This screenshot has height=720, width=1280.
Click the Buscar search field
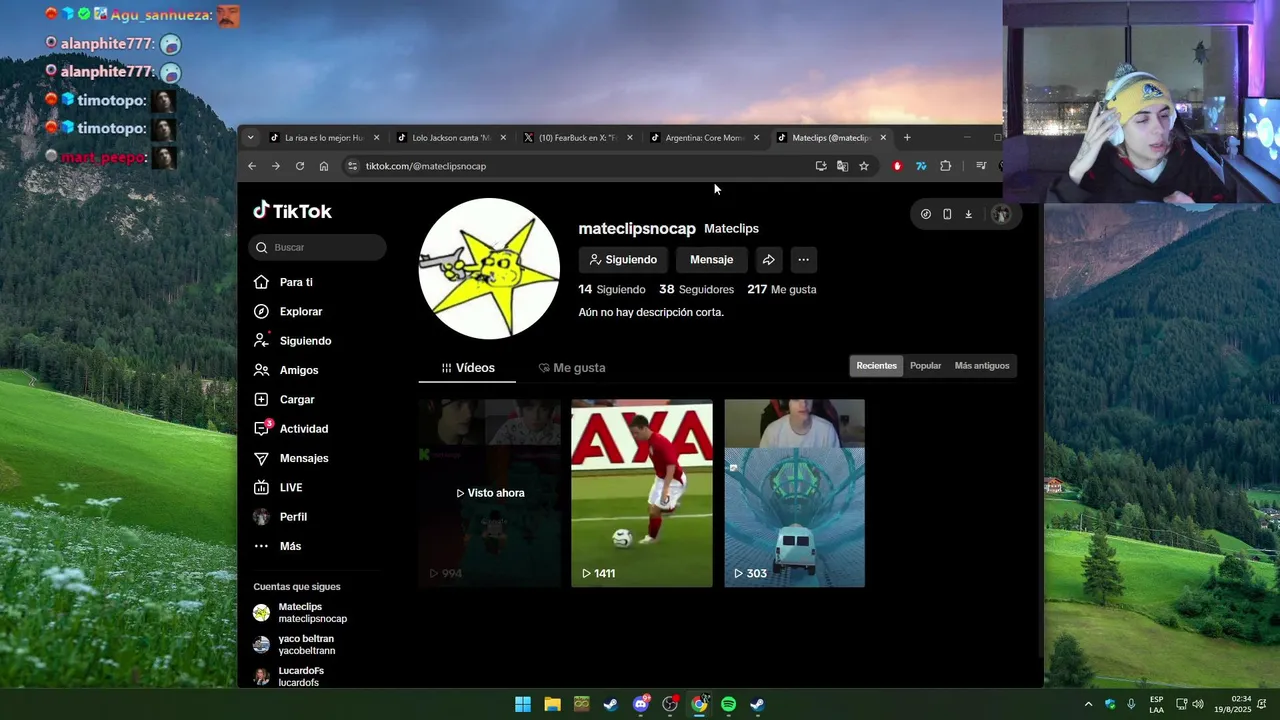318,247
